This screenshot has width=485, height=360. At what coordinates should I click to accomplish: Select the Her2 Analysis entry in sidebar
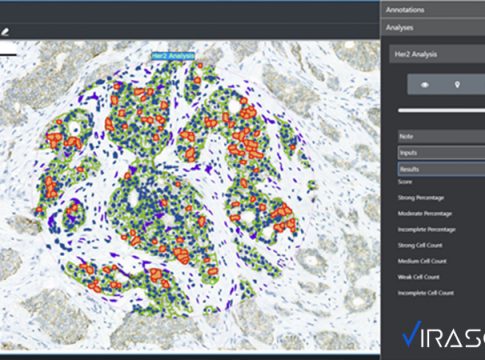pyautogui.click(x=437, y=54)
